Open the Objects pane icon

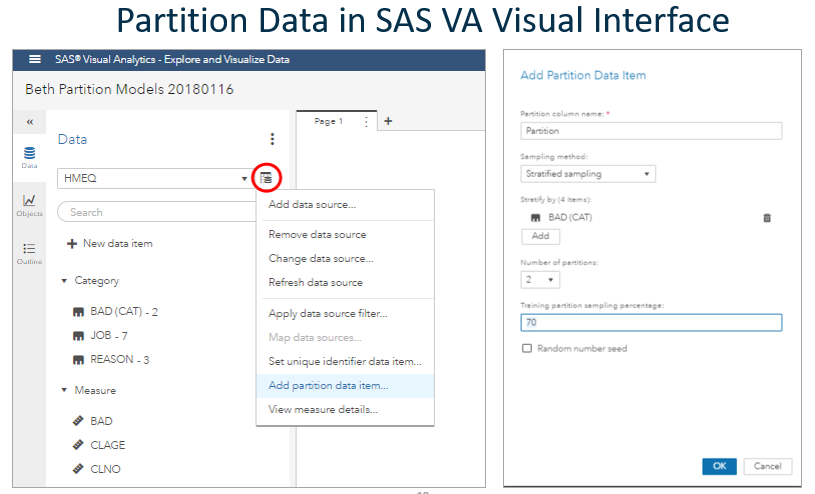(29, 205)
